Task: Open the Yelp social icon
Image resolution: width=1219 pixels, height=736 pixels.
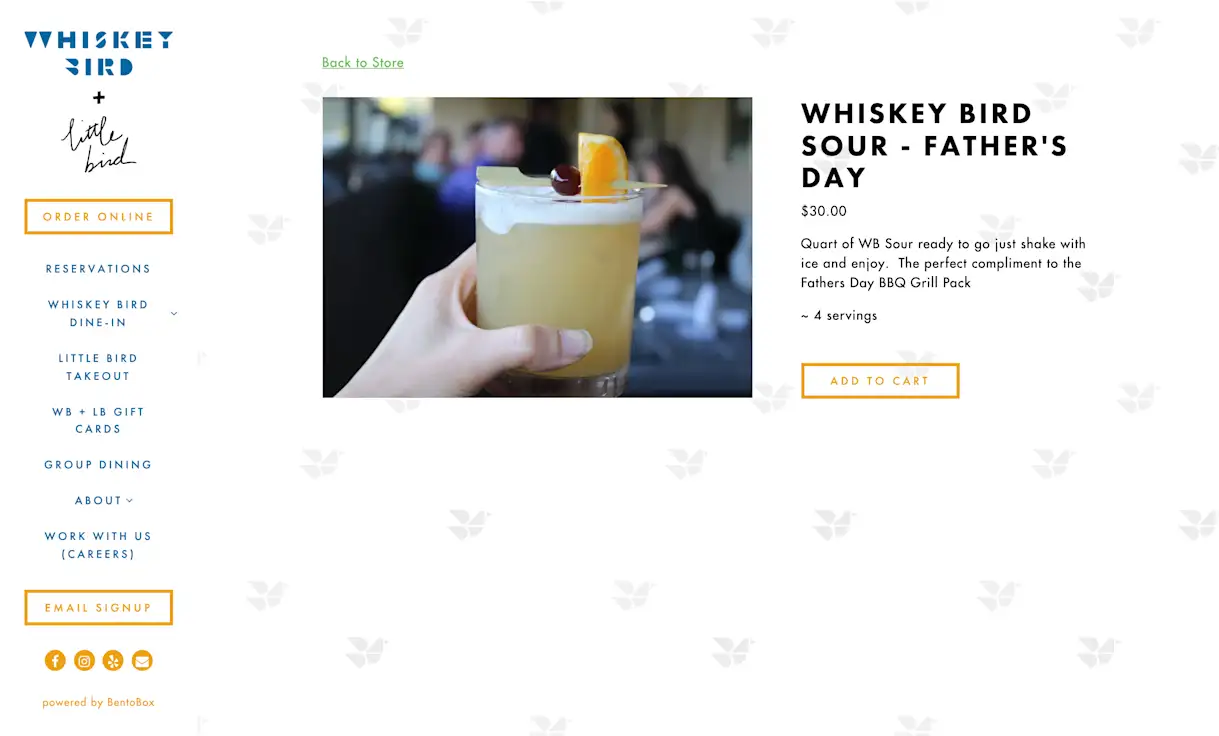Action: coord(113,660)
